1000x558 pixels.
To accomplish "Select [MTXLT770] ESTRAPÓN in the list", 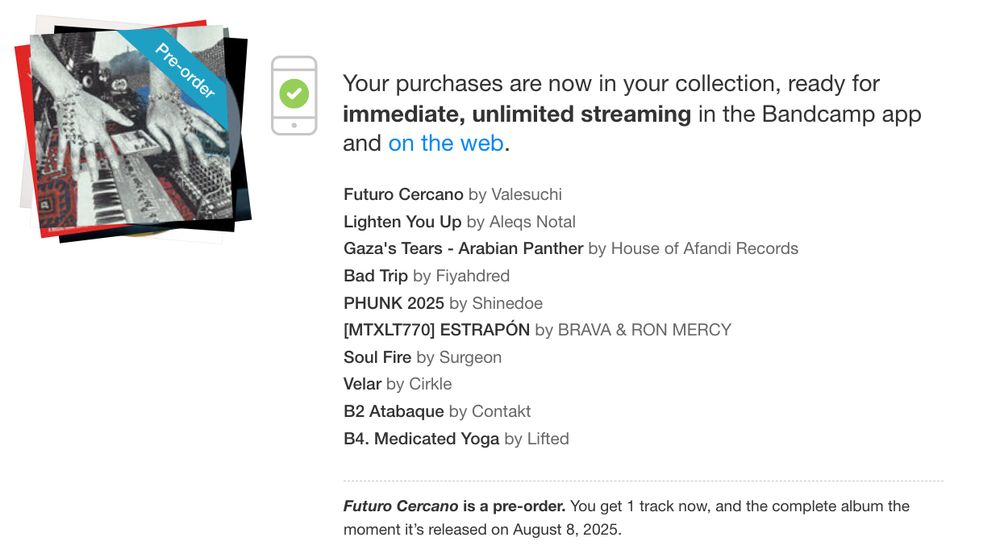I will [436, 330].
